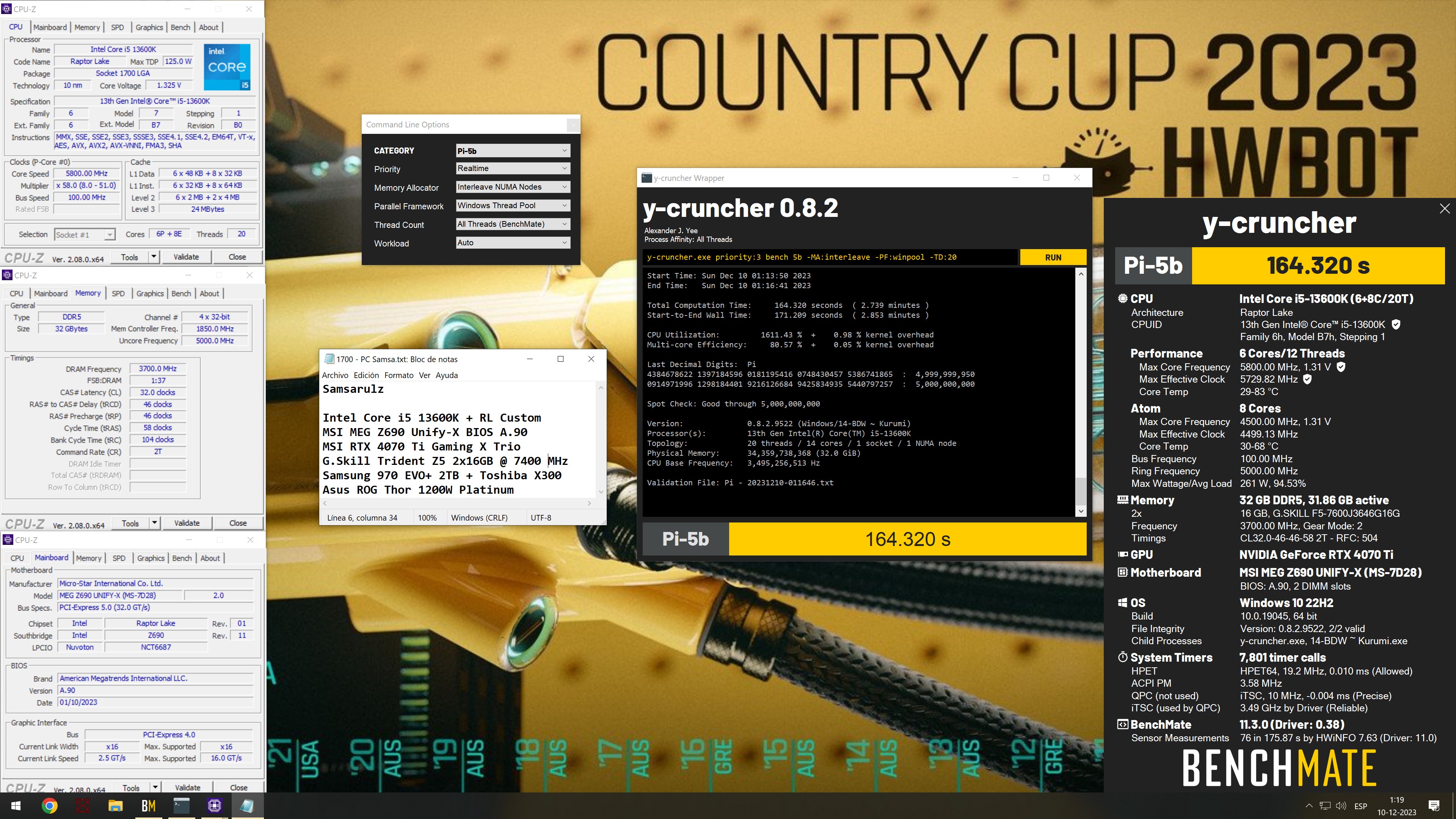Open the Ayuda menu in Notepad
Image resolution: width=1456 pixels, height=819 pixels.
[447, 375]
